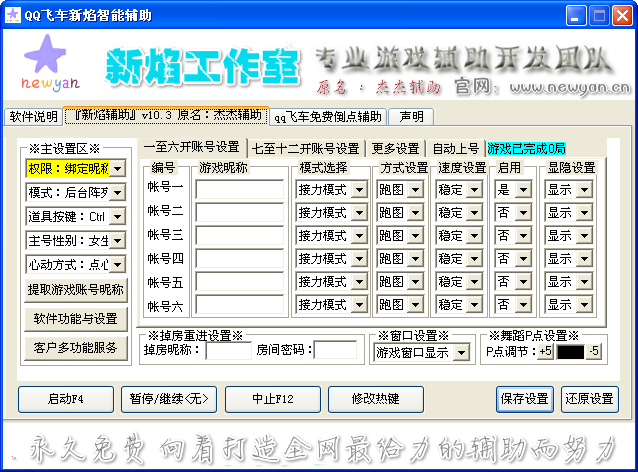Open 客户多功能服务 button

[76, 347]
